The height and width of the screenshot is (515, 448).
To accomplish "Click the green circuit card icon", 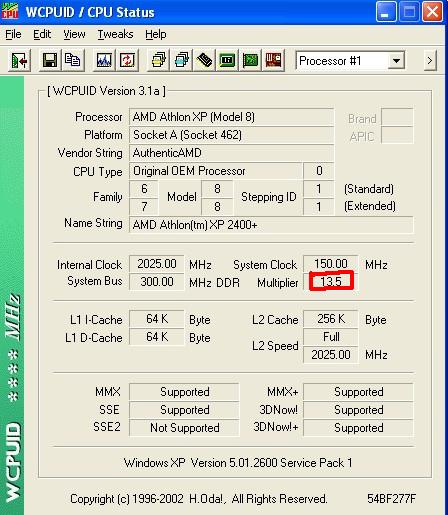I will 250,61.
